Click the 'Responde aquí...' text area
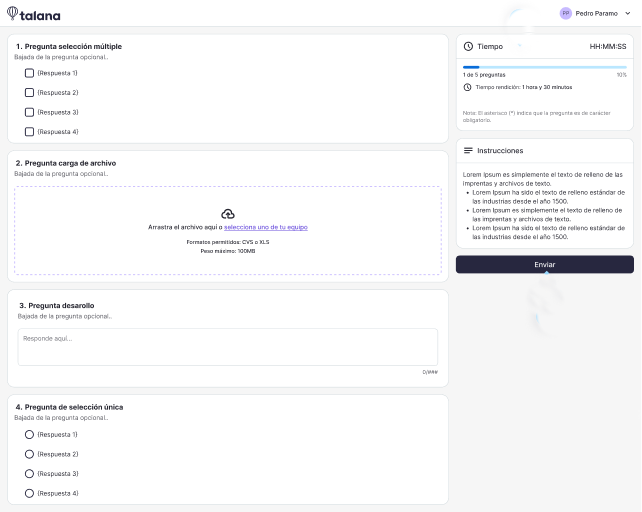The width and height of the screenshot is (642, 512). click(x=228, y=347)
